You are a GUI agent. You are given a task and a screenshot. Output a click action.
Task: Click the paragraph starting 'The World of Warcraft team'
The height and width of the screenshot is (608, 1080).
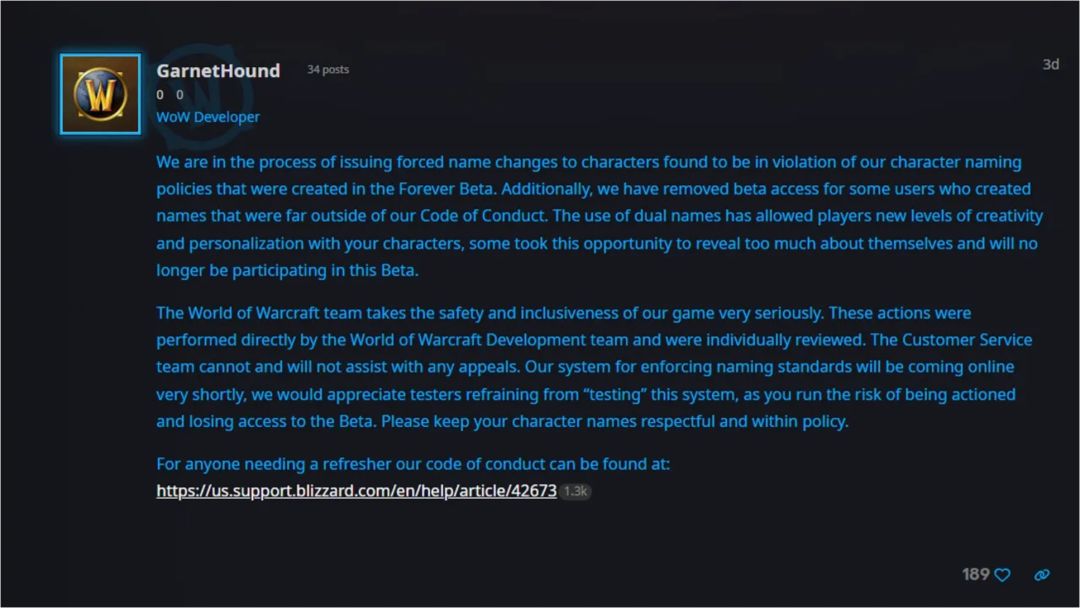[x=594, y=367]
